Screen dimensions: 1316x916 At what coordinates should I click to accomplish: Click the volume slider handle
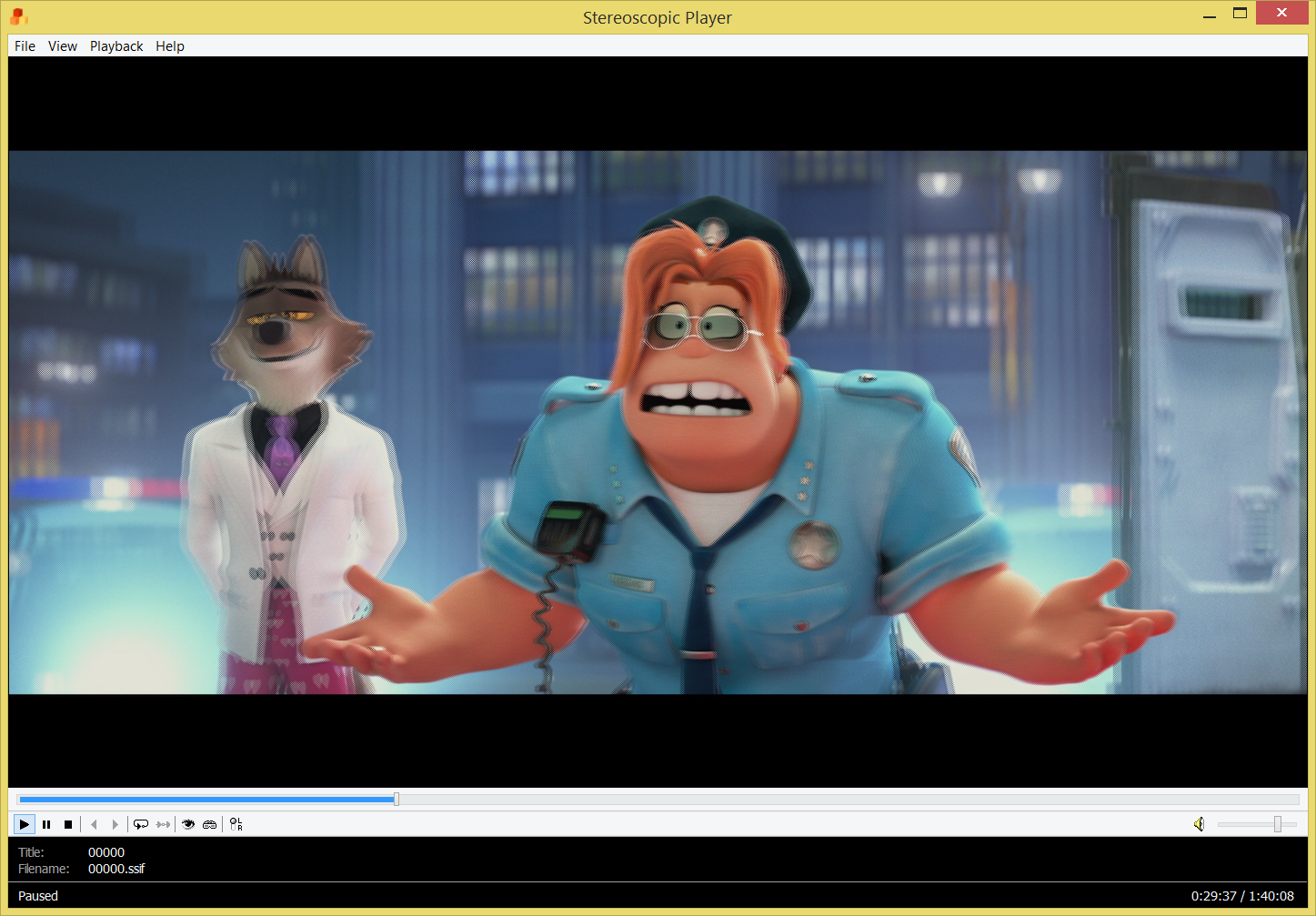[x=1278, y=824]
